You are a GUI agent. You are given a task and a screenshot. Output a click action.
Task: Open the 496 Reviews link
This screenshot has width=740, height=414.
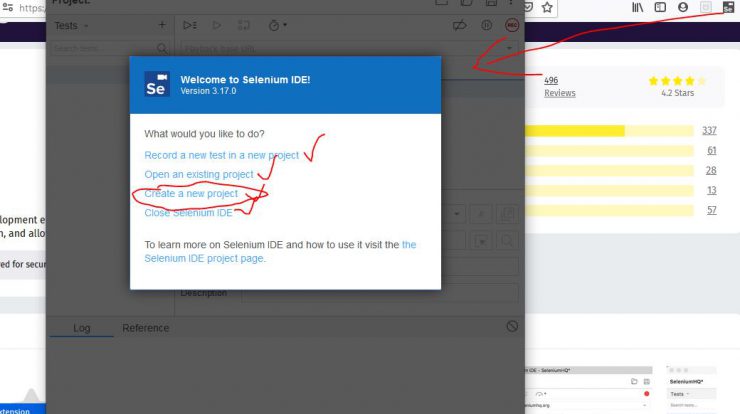[560, 86]
